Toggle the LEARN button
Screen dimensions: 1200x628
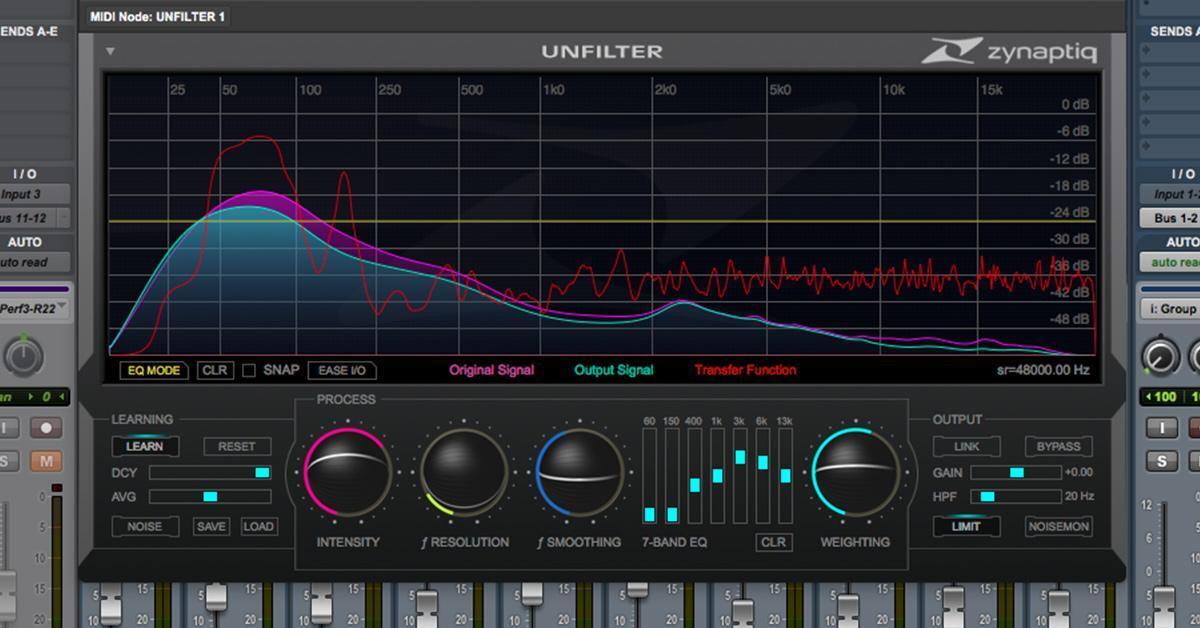click(x=145, y=446)
